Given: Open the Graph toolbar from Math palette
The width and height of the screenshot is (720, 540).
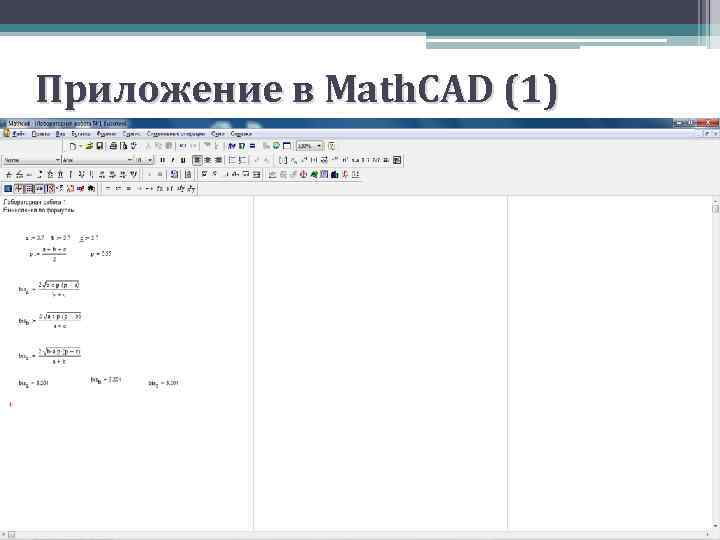Looking at the screenshot, I should [18, 188].
